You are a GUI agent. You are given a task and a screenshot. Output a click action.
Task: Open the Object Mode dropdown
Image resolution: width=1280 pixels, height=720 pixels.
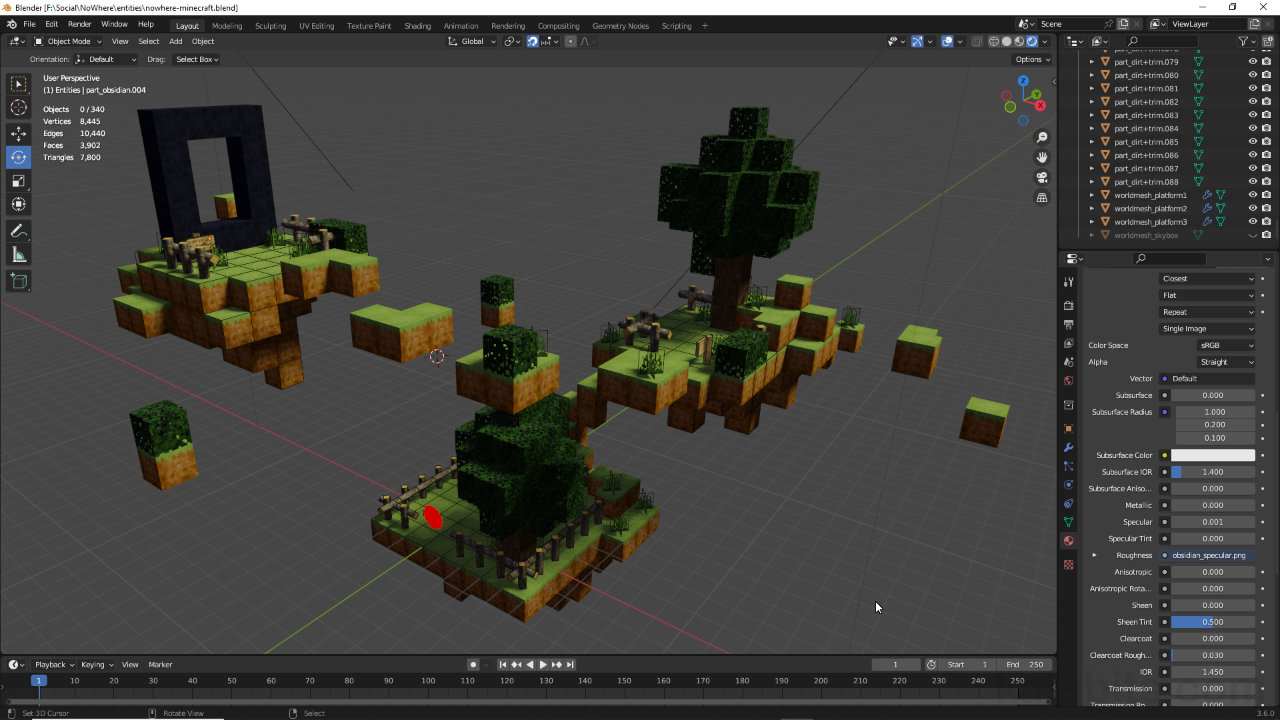coord(69,41)
